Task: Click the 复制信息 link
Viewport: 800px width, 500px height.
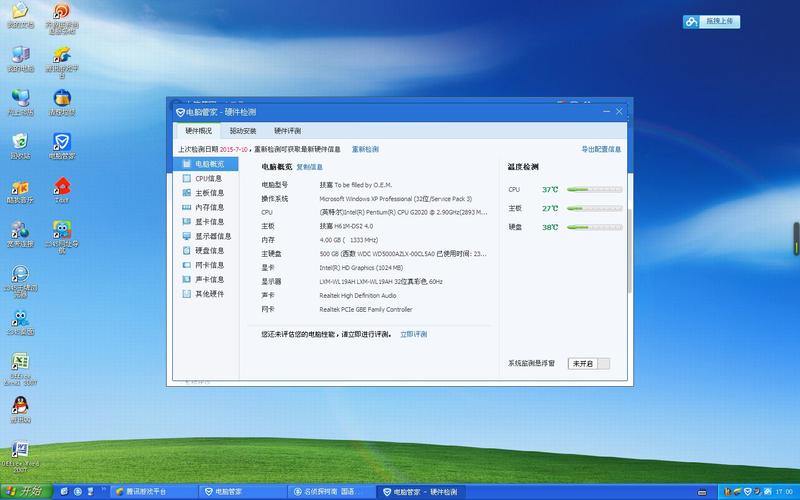Action: point(309,167)
